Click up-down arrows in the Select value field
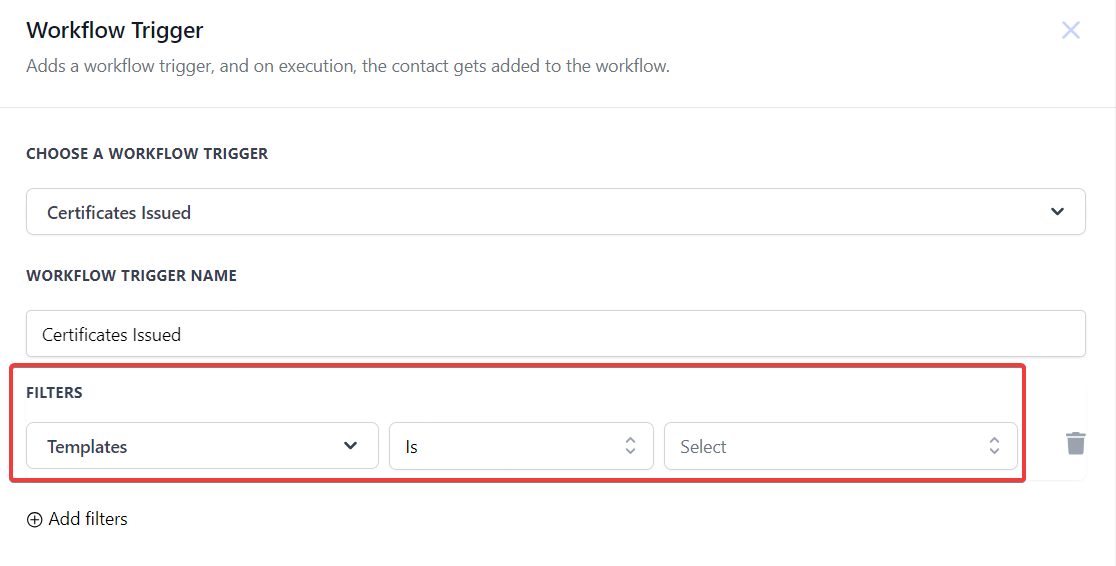 [x=994, y=446]
